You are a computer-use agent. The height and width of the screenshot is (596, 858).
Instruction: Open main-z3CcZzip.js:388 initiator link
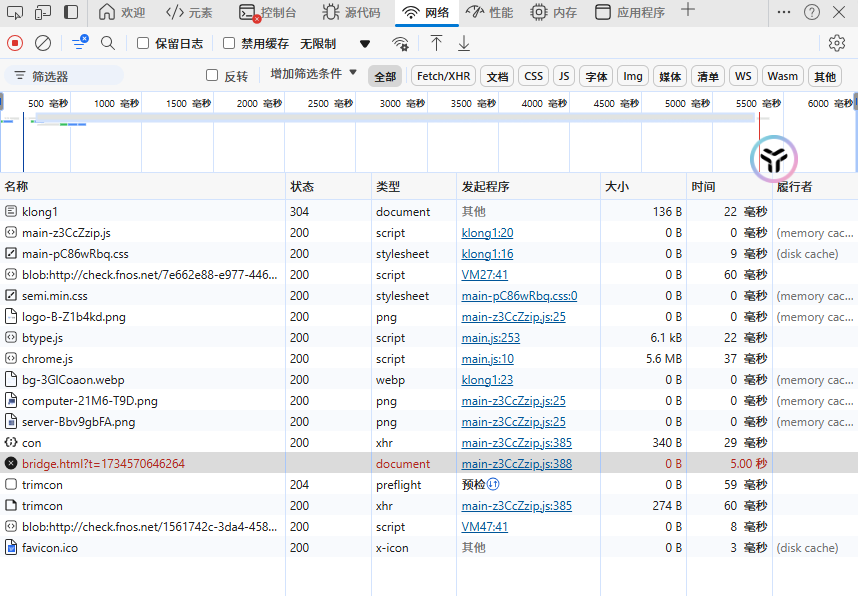pyautogui.click(x=517, y=464)
